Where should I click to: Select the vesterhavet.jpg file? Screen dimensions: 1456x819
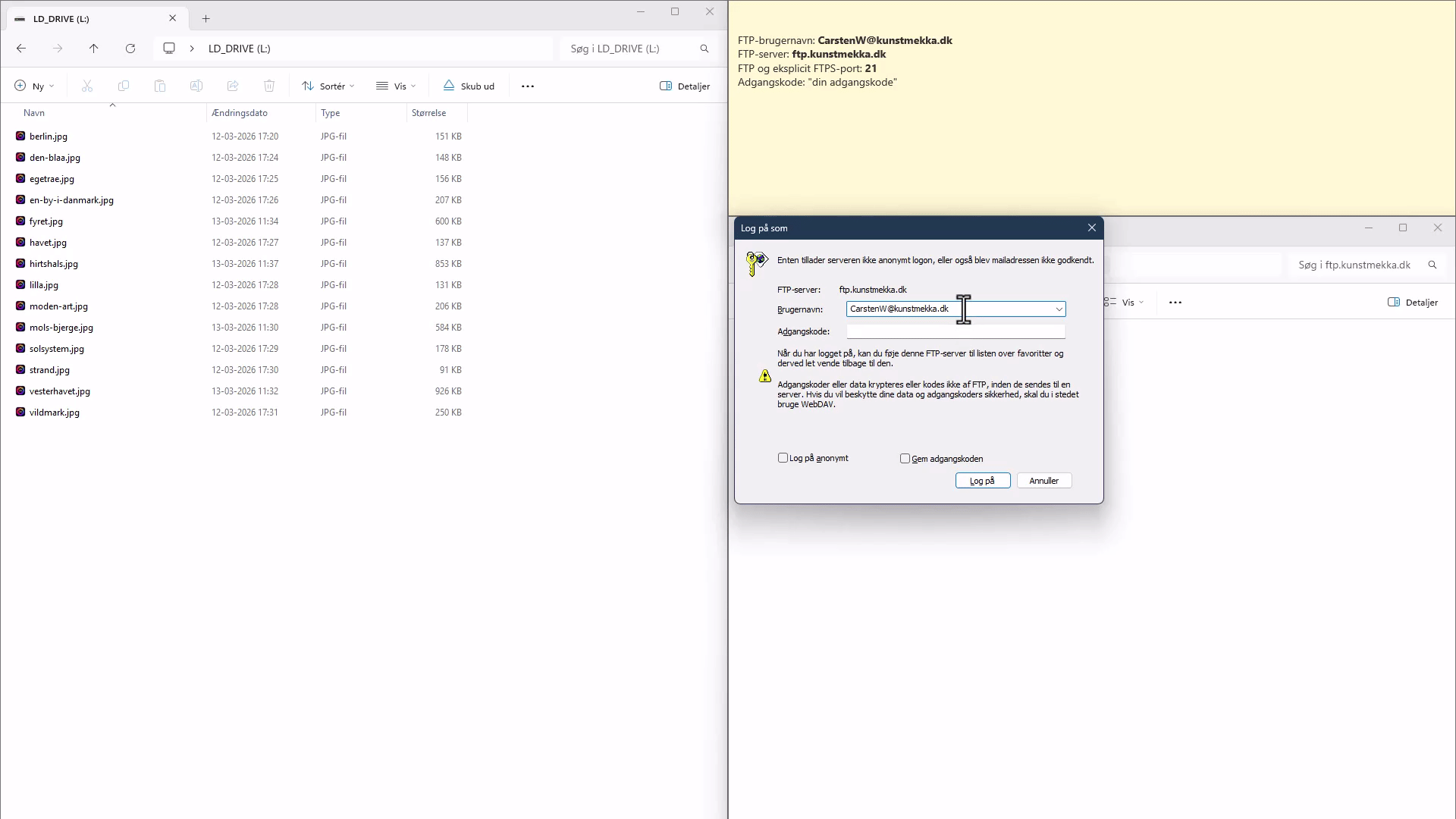60,391
